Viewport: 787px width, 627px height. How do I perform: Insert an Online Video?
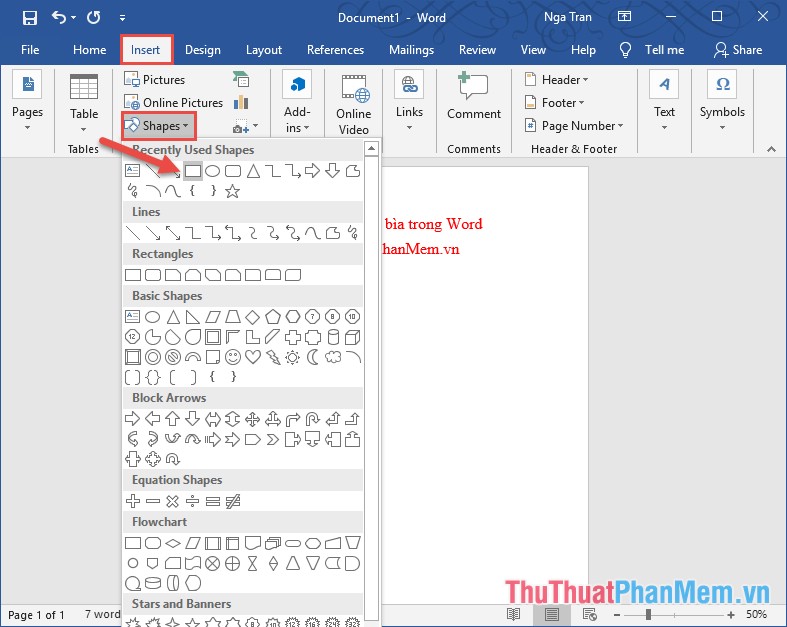click(x=353, y=104)
